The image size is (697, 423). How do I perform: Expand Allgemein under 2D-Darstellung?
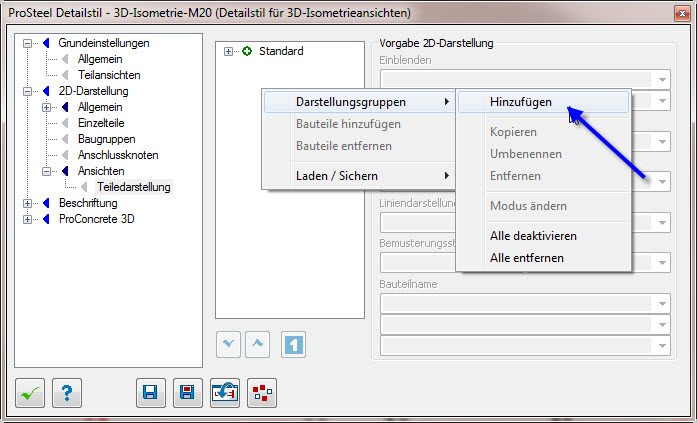(47, 108)
